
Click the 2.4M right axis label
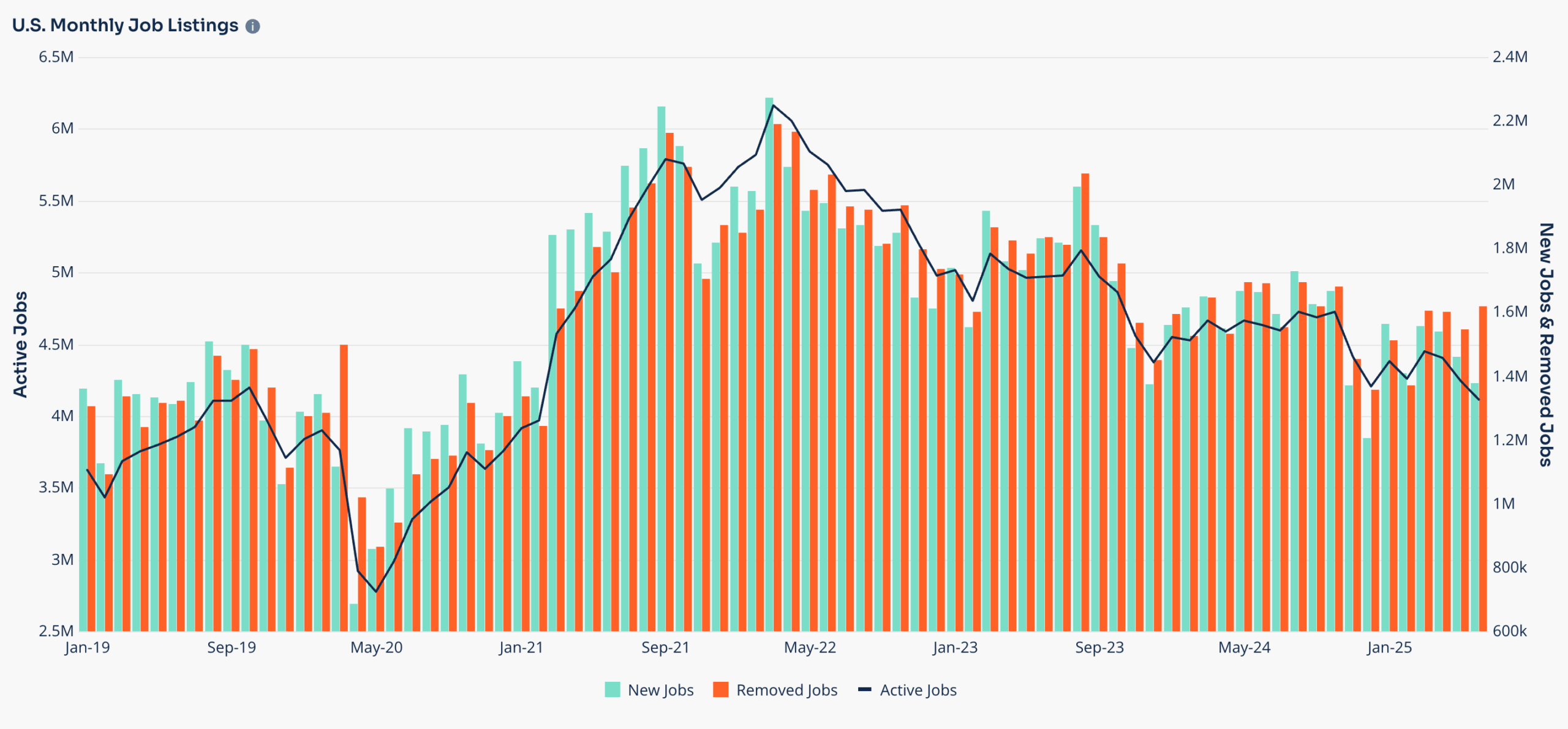click(1510, 57)
